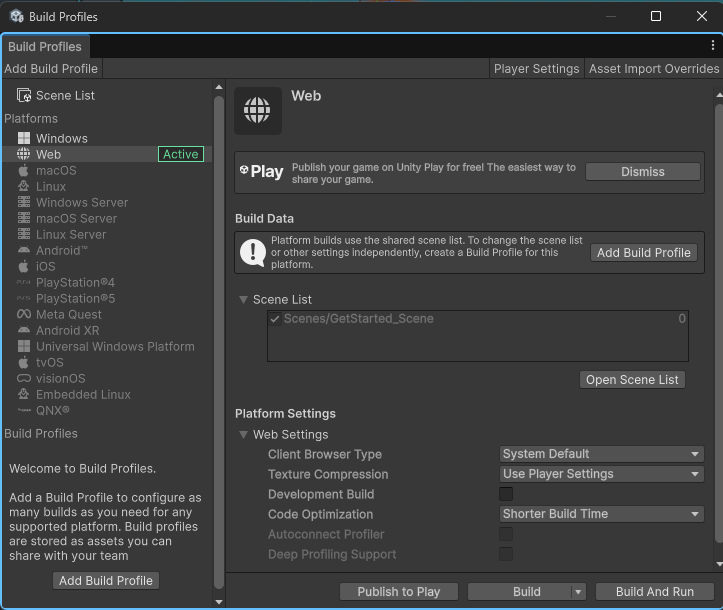Screen dimensions: 723x610
Task: Click the left panel scroll down arrow
Action: click(x=219, y=602)
